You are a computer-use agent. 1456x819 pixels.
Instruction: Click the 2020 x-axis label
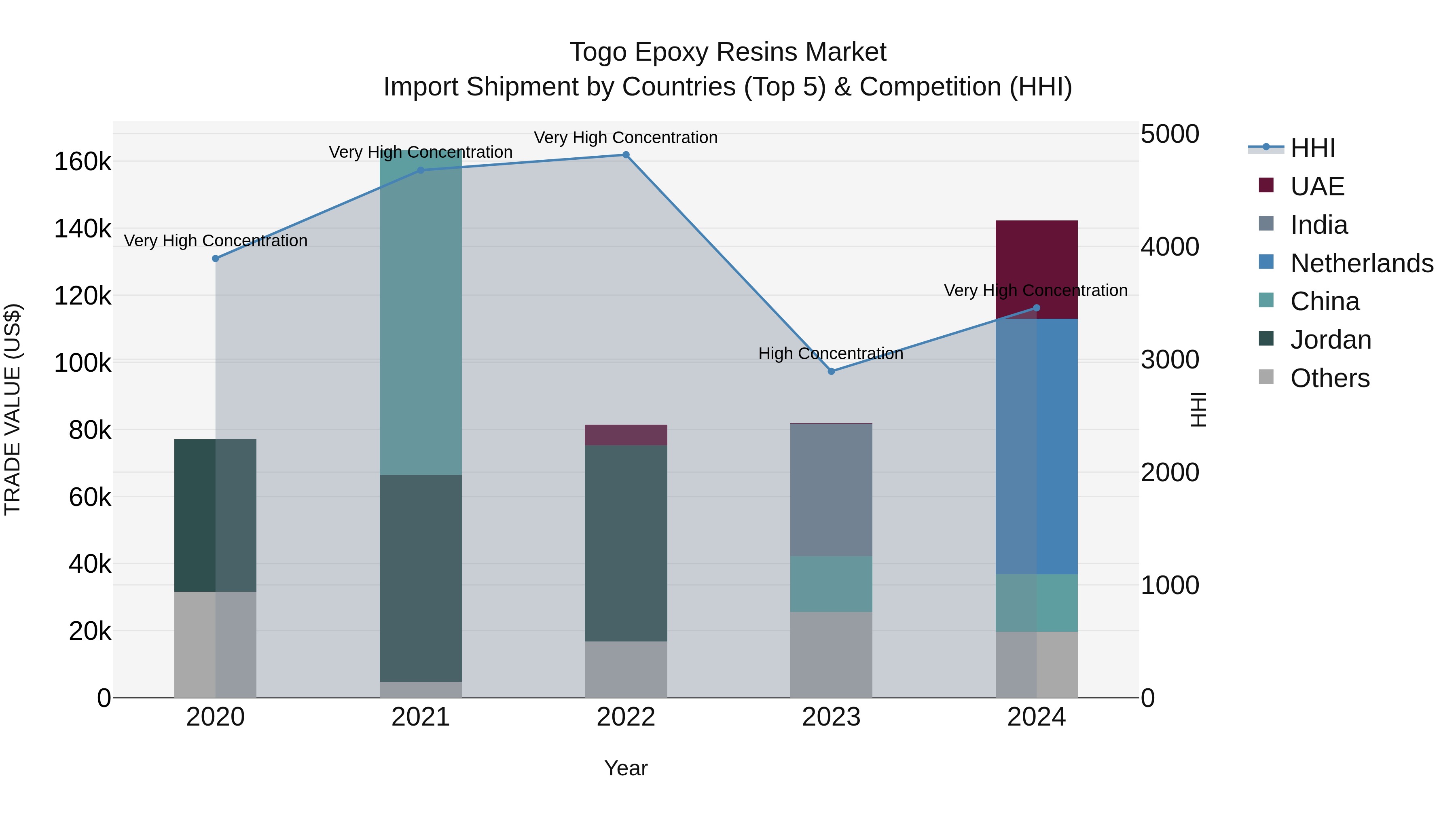click(215, 717)
